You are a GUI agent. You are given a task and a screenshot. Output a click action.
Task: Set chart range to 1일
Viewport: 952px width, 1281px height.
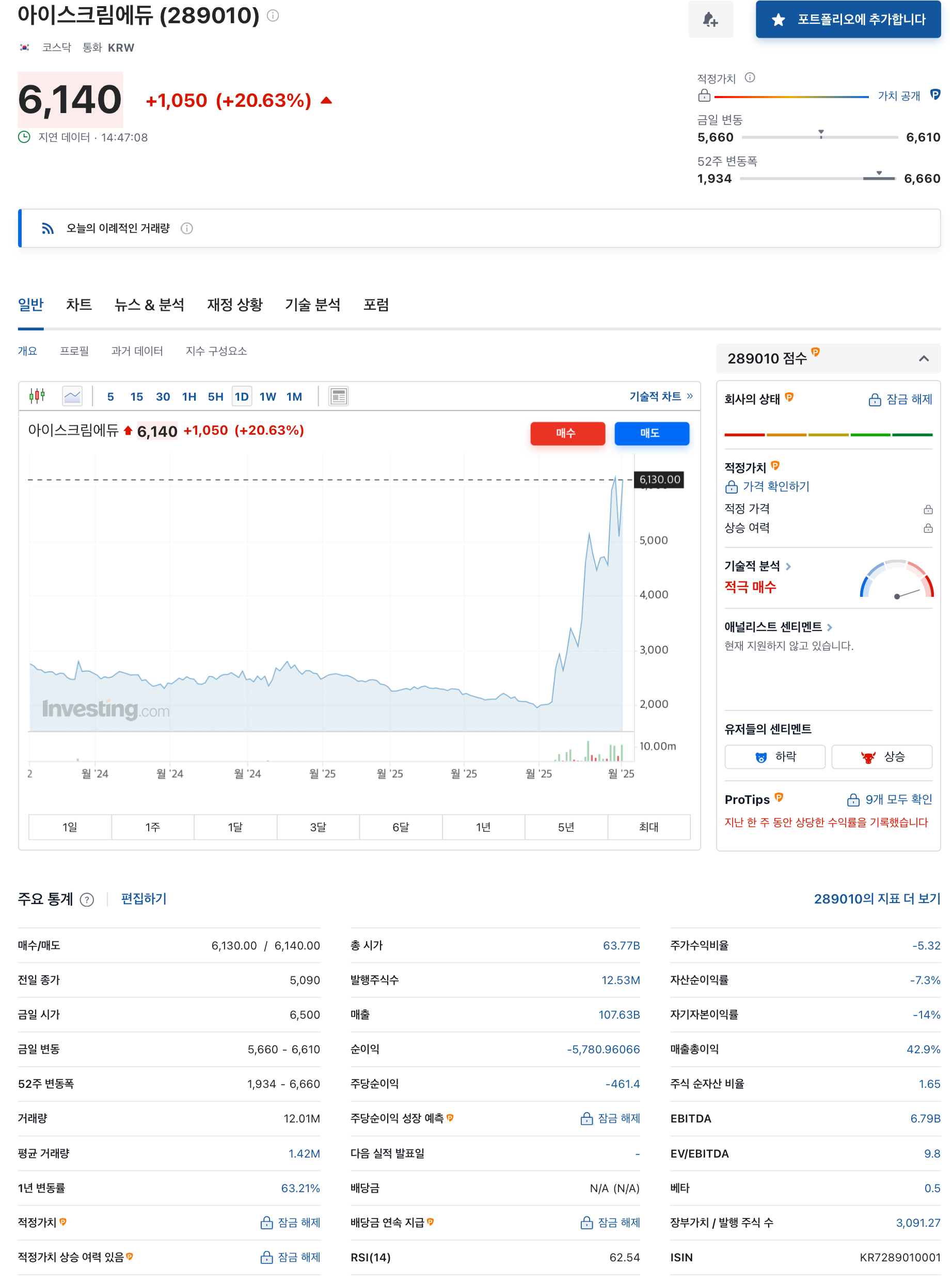tap(70, 827)
